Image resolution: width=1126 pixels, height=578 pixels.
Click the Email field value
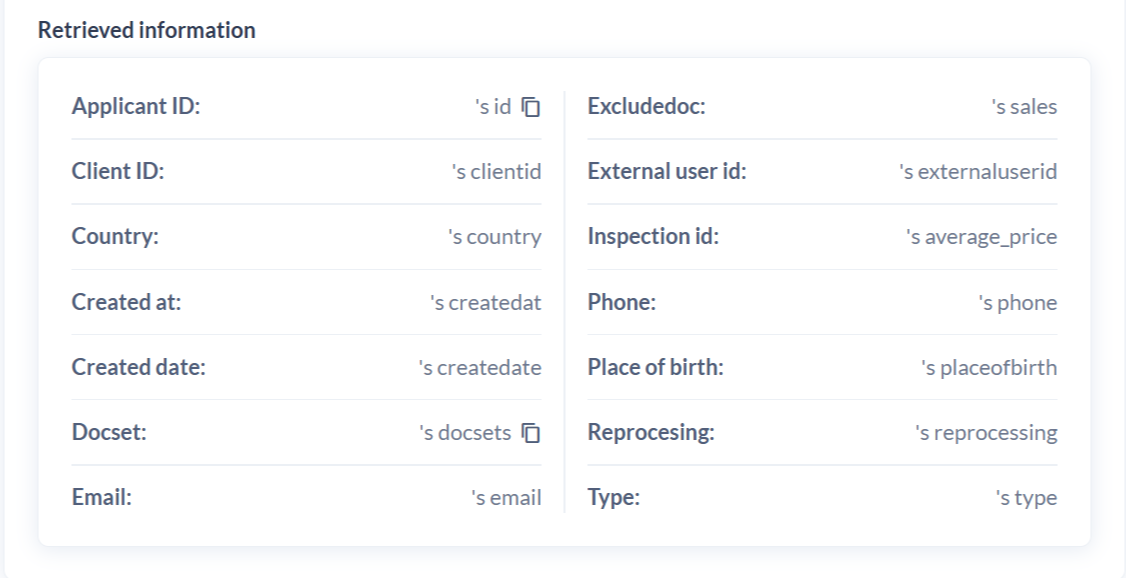pos(506,498)
